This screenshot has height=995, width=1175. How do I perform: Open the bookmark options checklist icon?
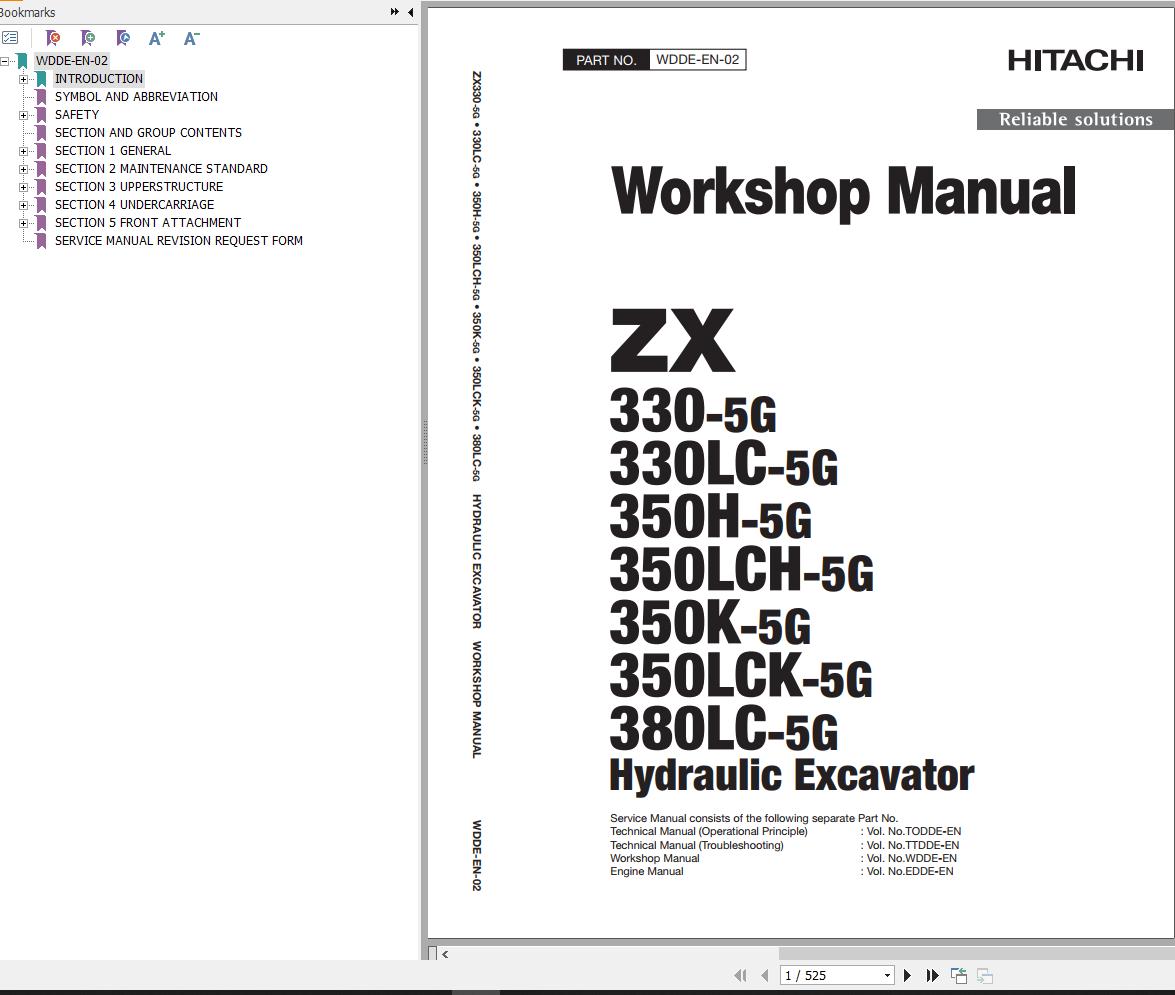(10, 37)
